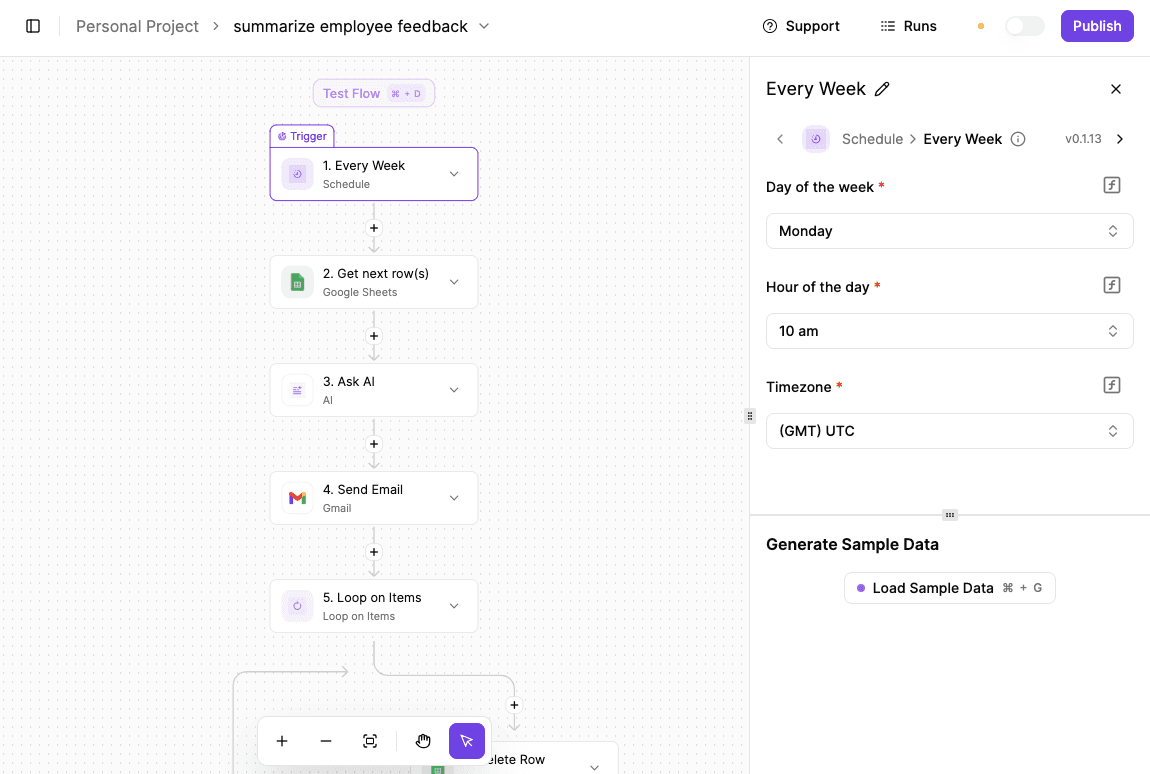Zoom out using the minus icon

coord(326,741)
